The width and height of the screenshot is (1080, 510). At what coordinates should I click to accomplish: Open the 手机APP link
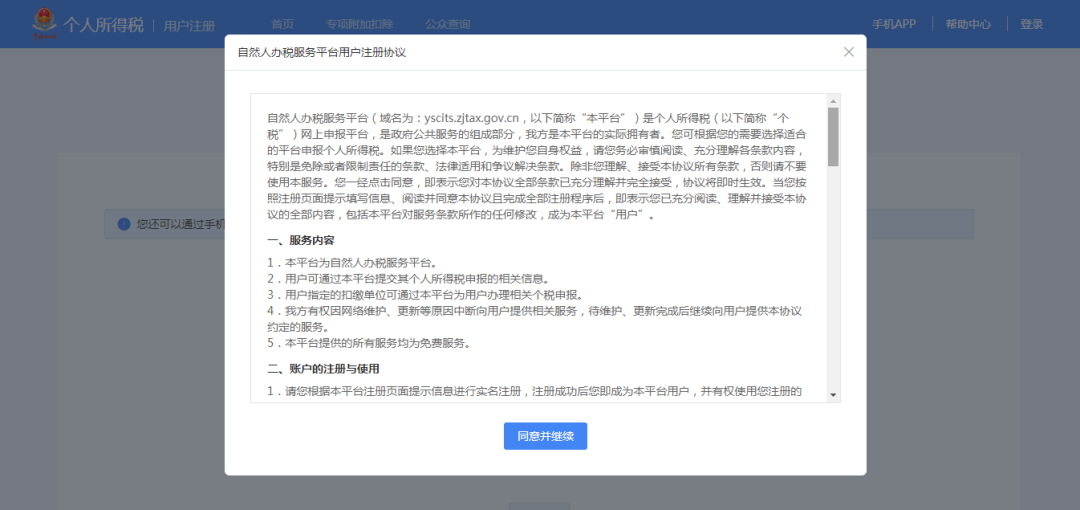[x=893, y=24]
